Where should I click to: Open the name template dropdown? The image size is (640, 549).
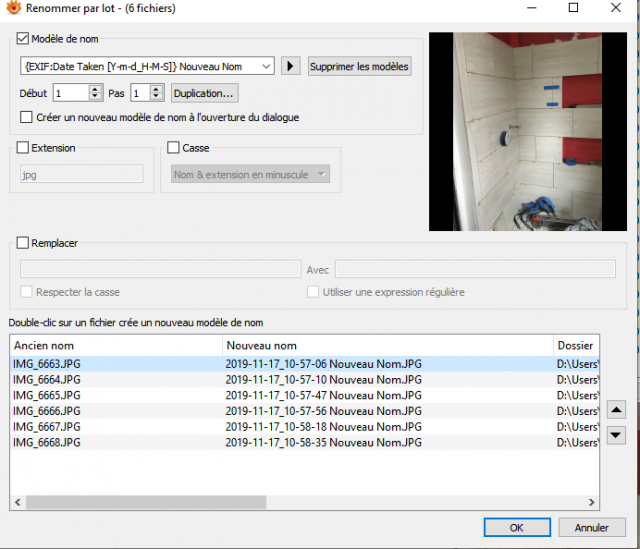(266, 66)
